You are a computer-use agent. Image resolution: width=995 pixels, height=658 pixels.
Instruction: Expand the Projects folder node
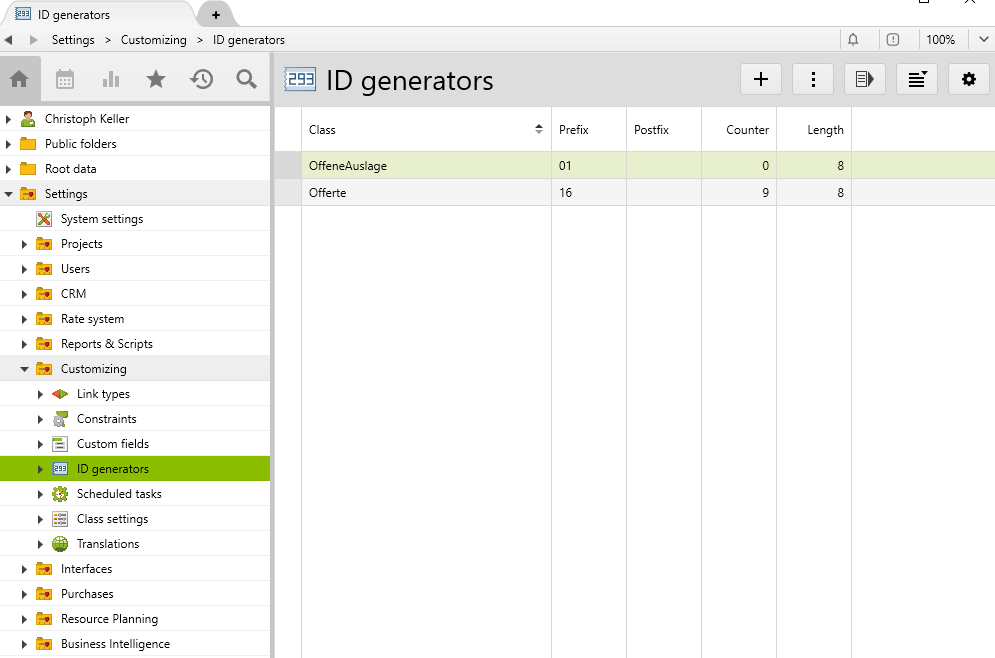(x=25, y=244)
